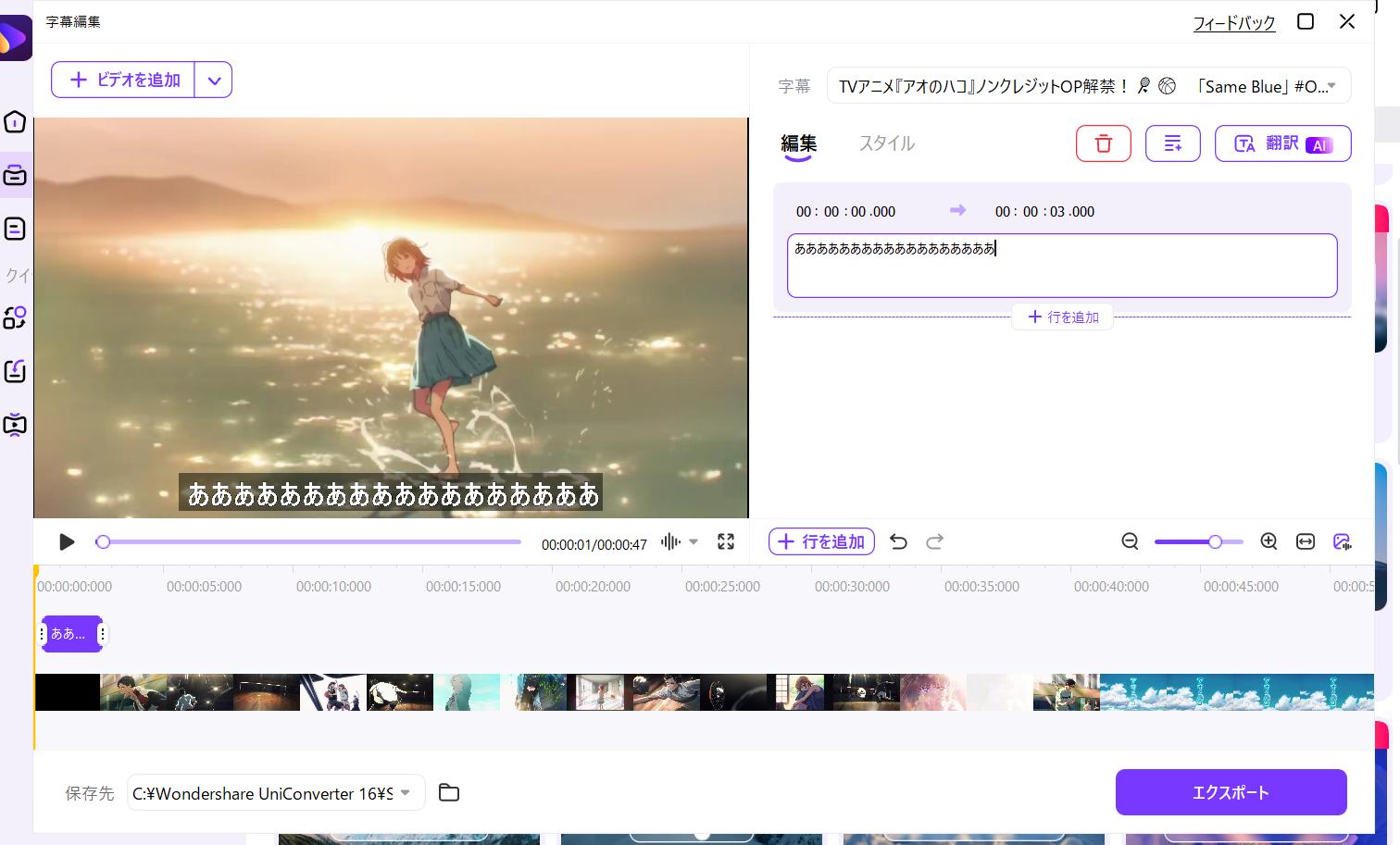
Task: Click the video thumbnail strip in the timeline
Action: click(x=705, y=692)
